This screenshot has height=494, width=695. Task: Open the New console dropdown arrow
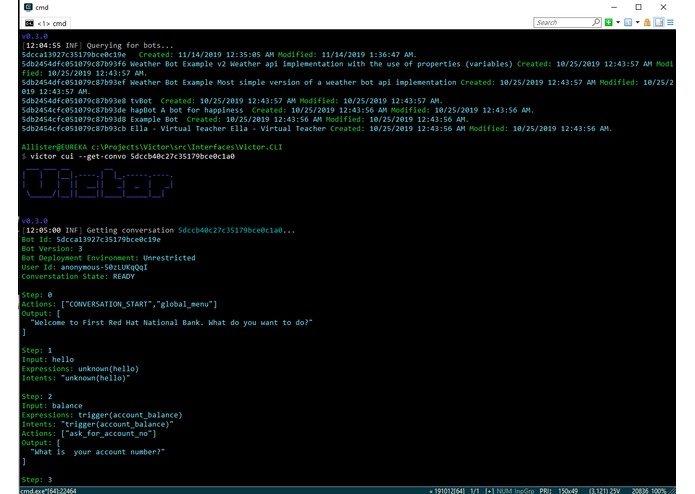coord(618,22)
